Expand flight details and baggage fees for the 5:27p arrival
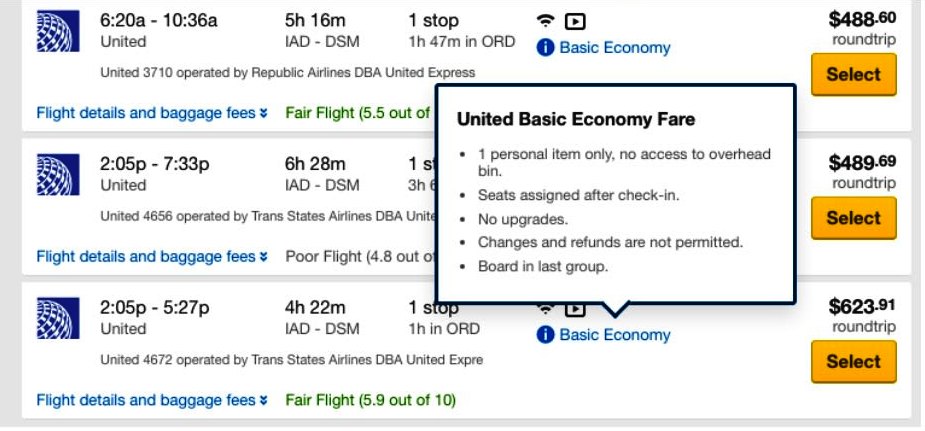The height and width of the screenshot is (431, 925). (x=152, y=400)
